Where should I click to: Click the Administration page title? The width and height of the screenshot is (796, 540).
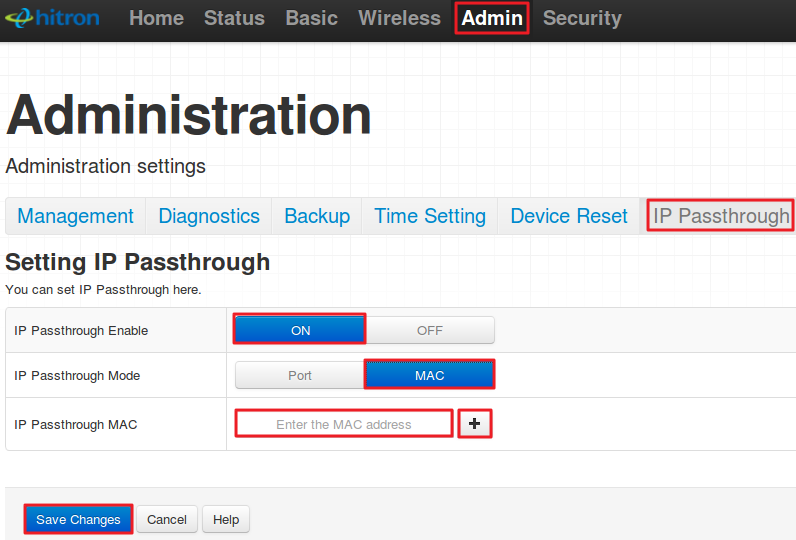[189, 116]
